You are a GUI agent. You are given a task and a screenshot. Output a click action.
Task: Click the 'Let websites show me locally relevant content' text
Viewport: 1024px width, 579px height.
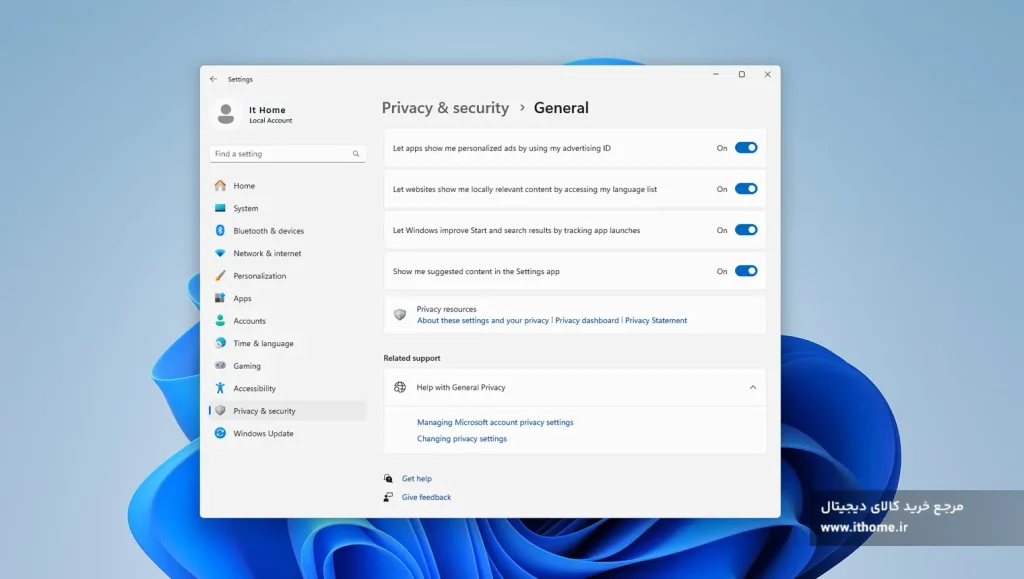pos(524,189)
